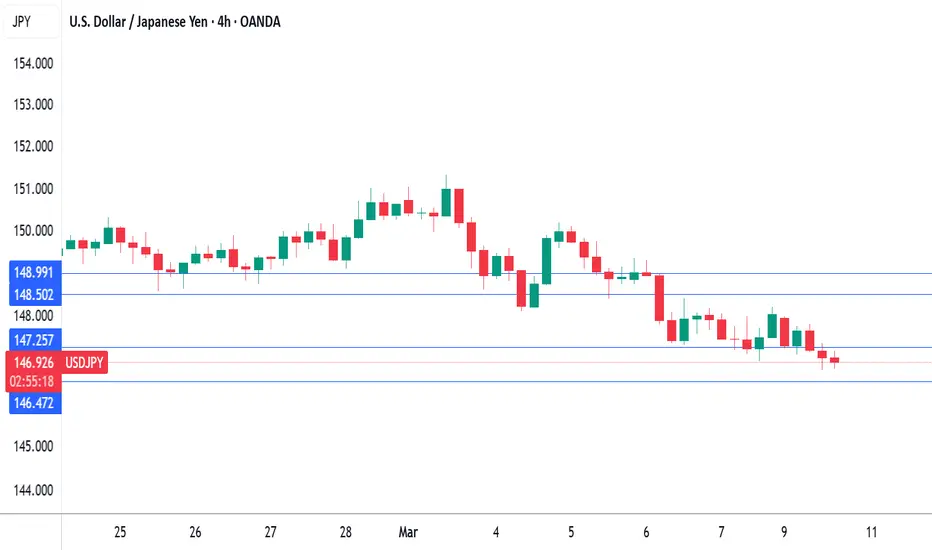932x550 pixels.
Task: Click the 145.000 price scale label
Action: tap(33, 446)
